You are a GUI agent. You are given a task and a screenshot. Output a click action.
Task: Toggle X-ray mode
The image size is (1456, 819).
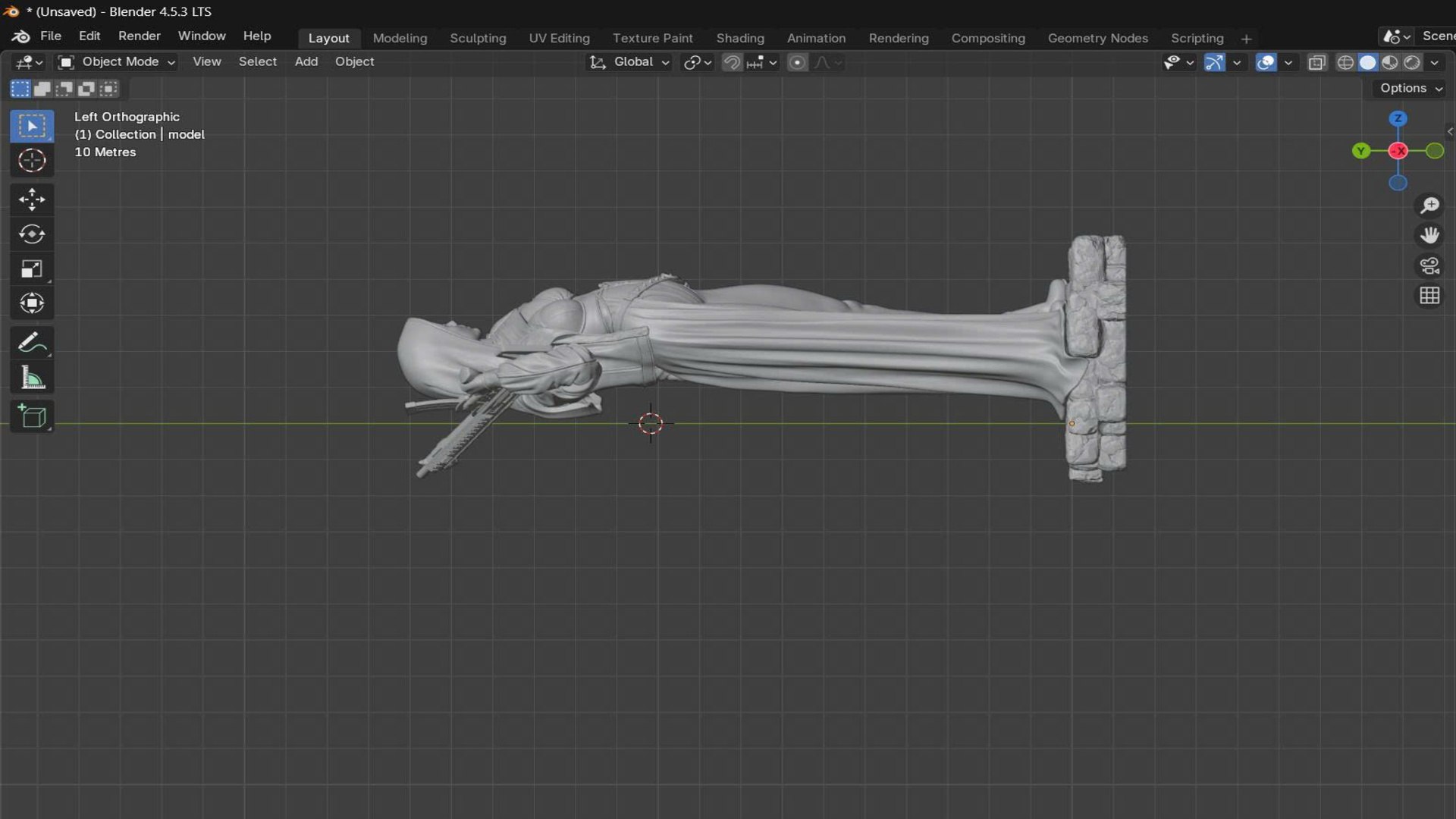pos(1316,62)
